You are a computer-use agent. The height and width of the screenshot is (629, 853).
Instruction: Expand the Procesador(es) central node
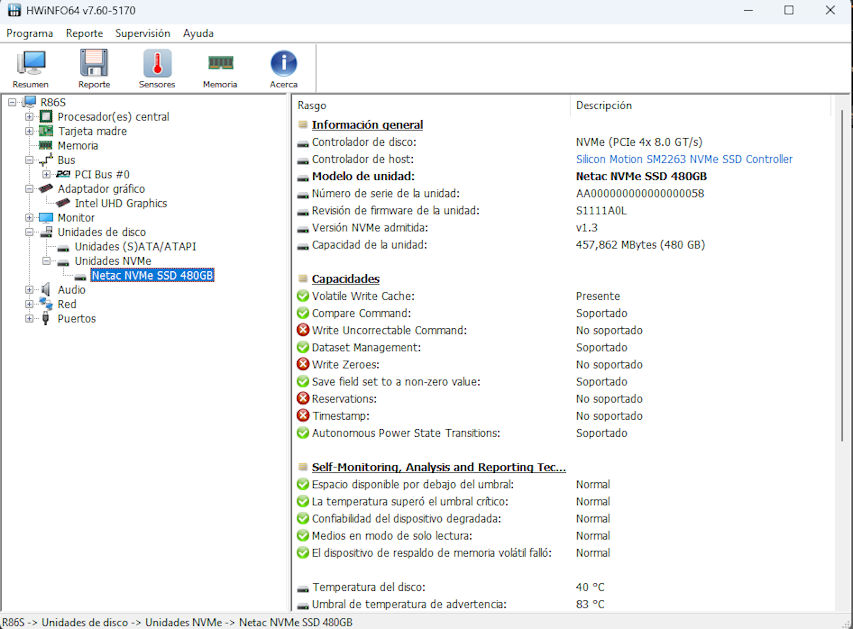tap(29, 116)
